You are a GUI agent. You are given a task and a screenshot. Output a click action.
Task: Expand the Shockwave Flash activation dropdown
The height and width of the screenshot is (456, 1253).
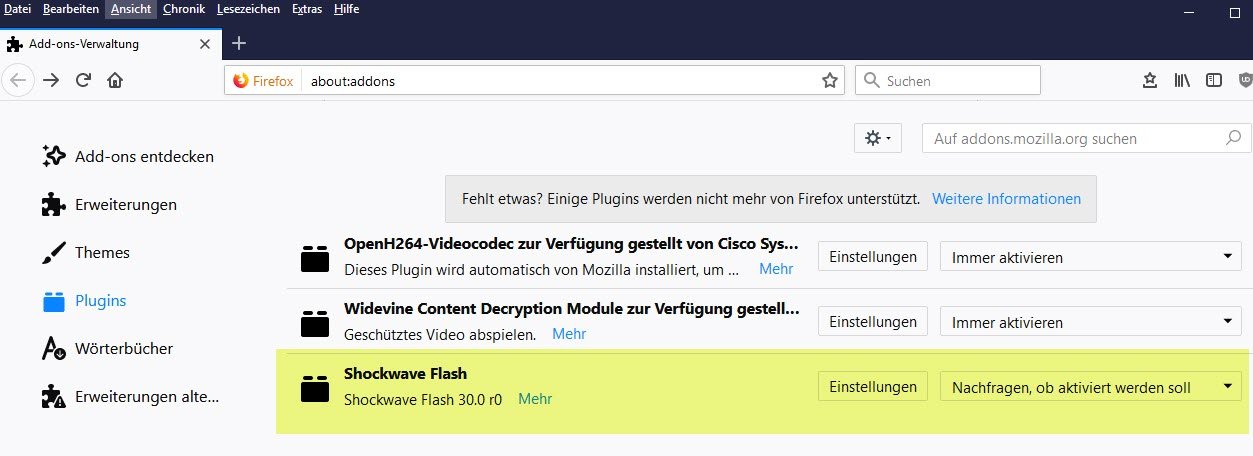click(1090, 387)
